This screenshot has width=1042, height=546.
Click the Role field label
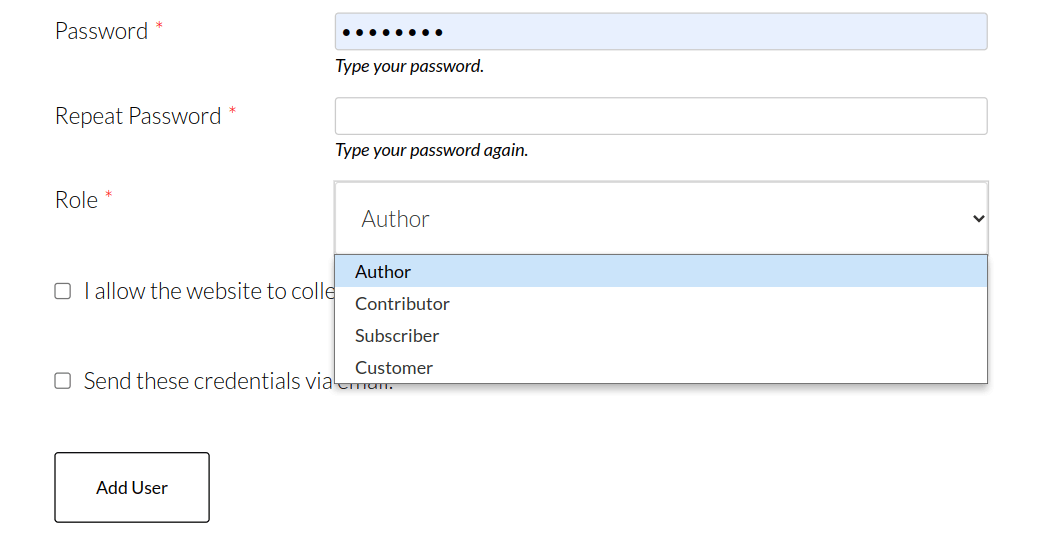coord(76,200)
